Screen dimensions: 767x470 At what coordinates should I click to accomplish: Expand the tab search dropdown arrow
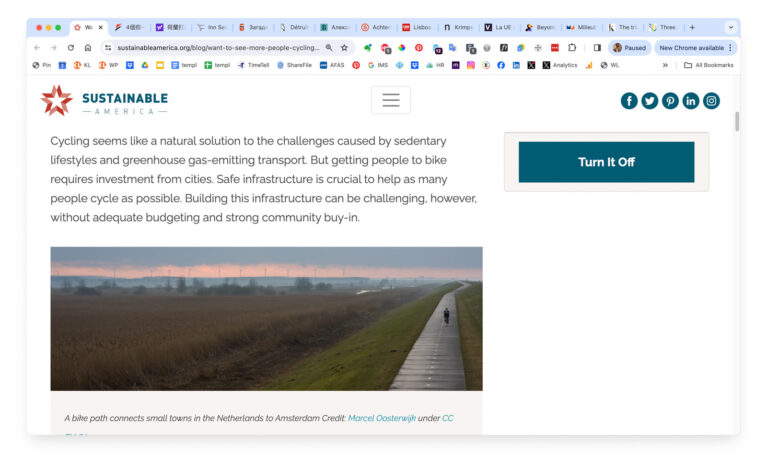730,27
